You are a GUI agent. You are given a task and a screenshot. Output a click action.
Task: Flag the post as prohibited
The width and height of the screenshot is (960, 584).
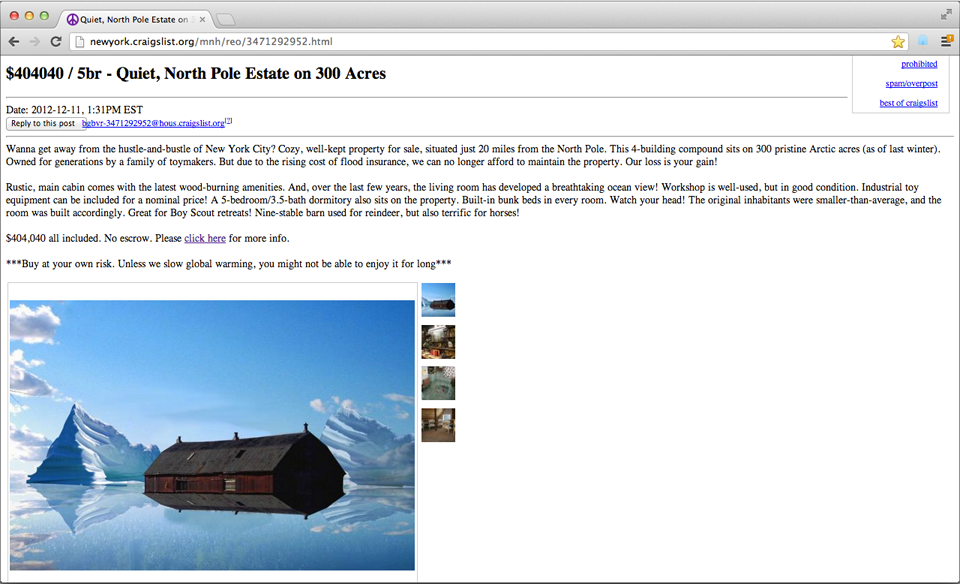919,64
